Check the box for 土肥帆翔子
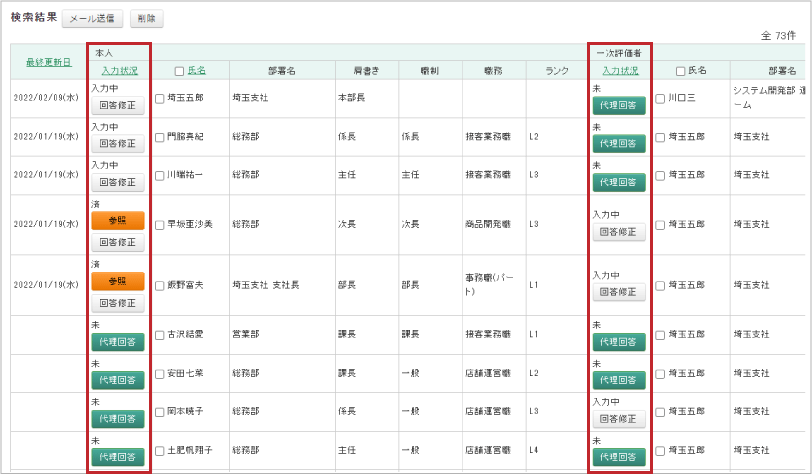Image resolution: width=812 pixels, height=476 pixels. [x=160, y=451]
